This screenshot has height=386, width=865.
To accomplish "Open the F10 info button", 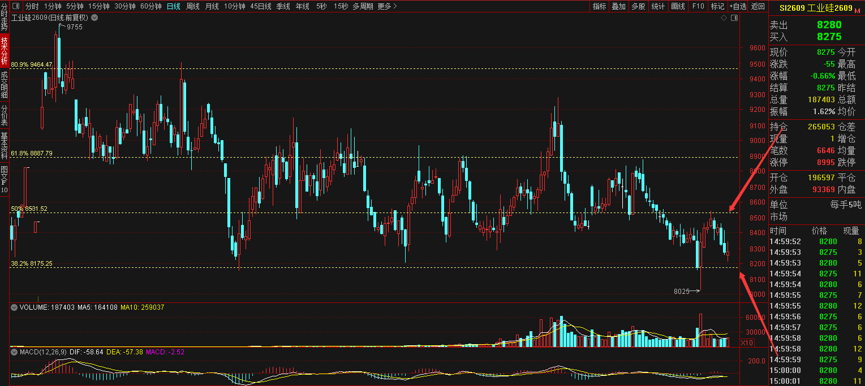I will (x=698, y=7).
